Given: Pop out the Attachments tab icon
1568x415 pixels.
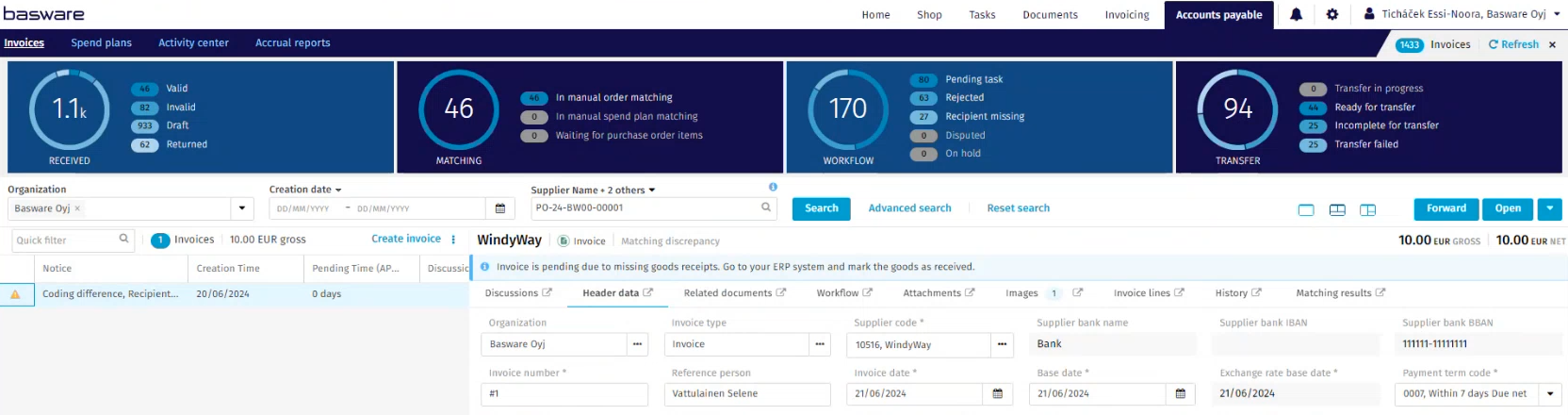Looking at the screenshot, I should 969,293.
